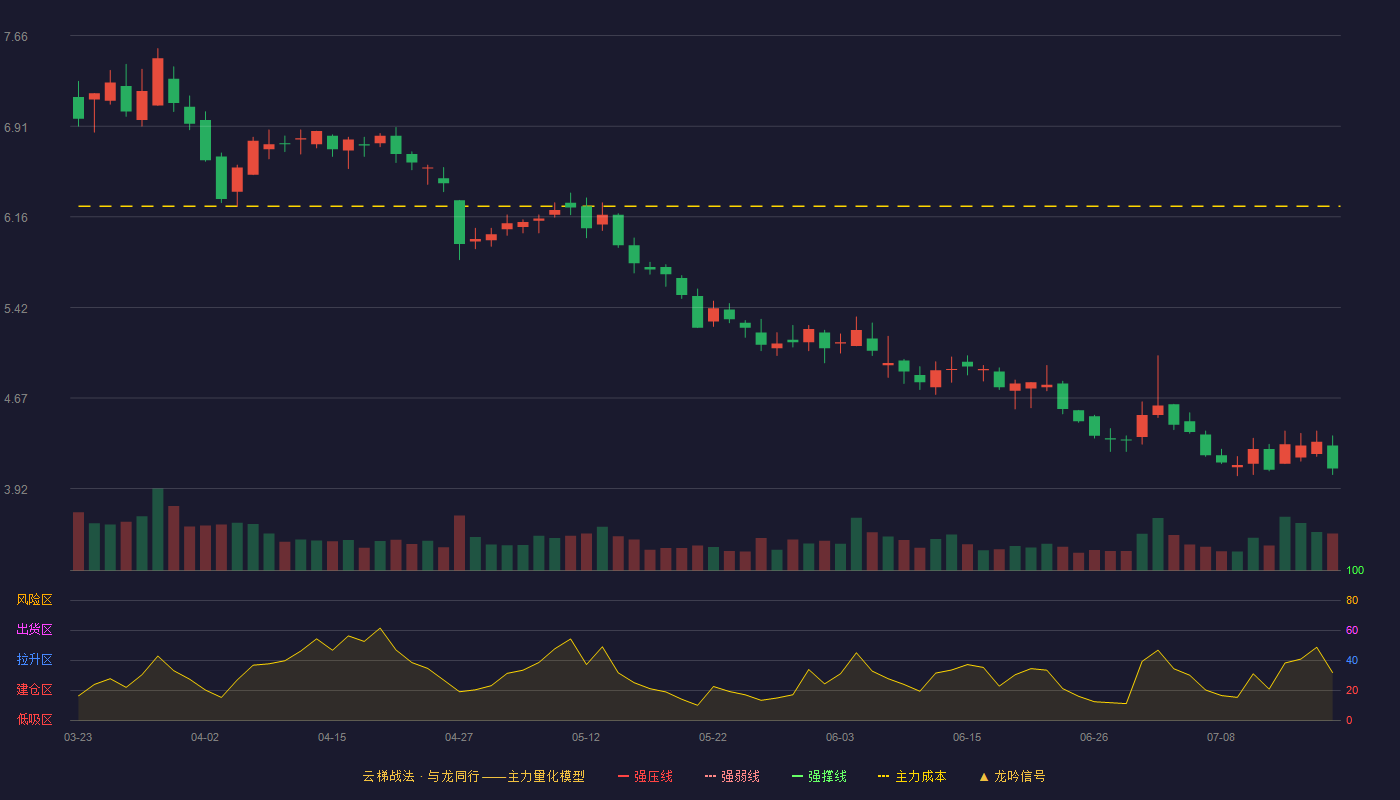Screen dimensions: 1400x800
Task: Click the tallest green volume bar
Action: [x=158, y=529]
